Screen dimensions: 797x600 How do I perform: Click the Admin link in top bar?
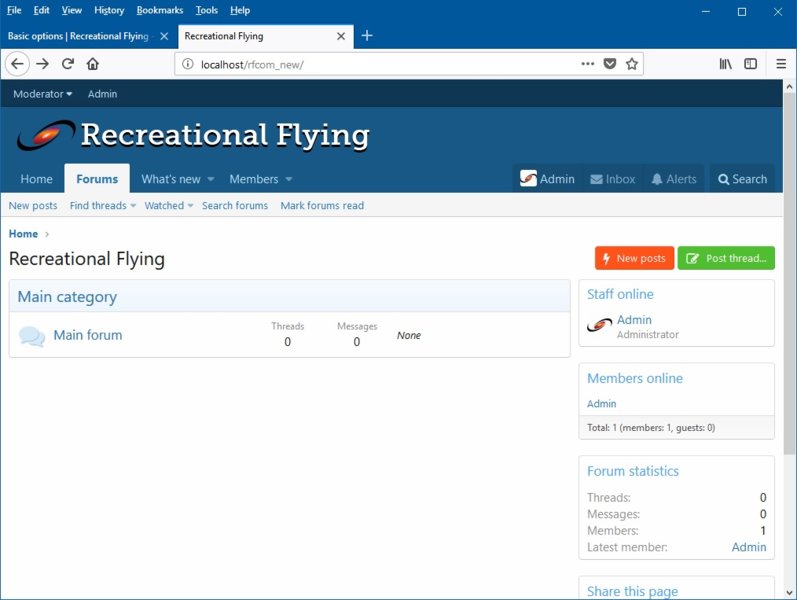(102, 94)
